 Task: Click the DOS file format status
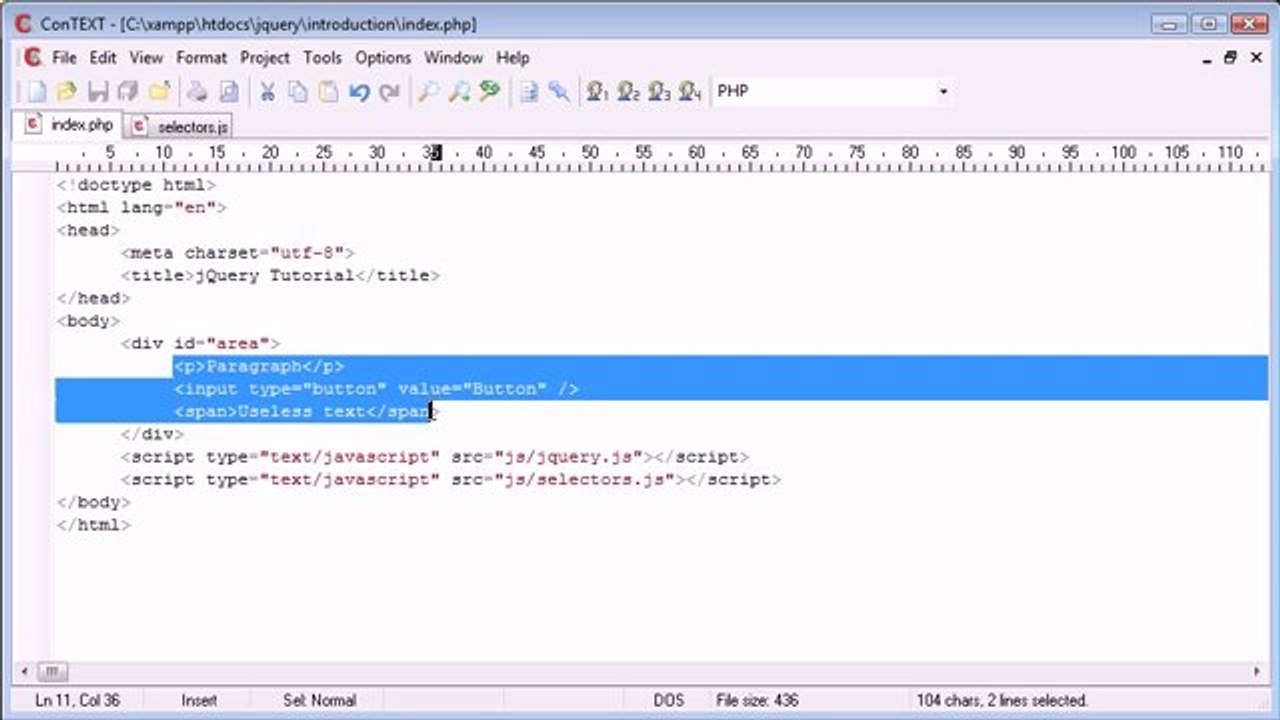[x=669, y=701]
